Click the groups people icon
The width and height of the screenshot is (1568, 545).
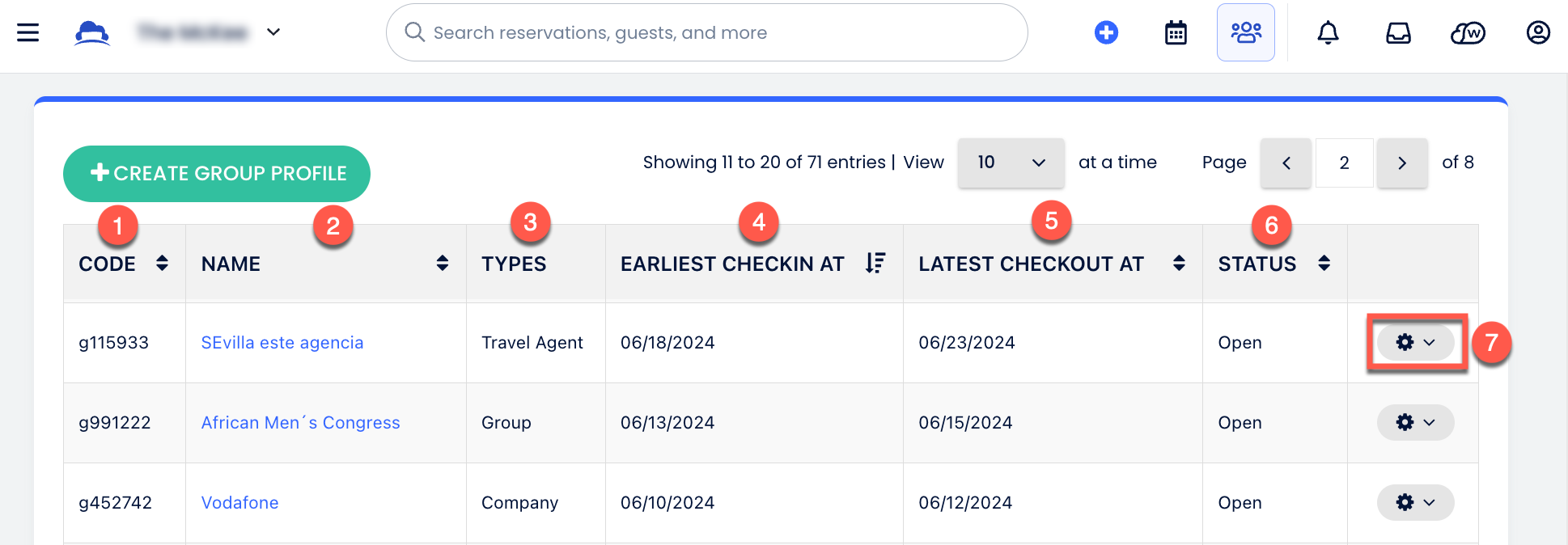(1246, 32)
